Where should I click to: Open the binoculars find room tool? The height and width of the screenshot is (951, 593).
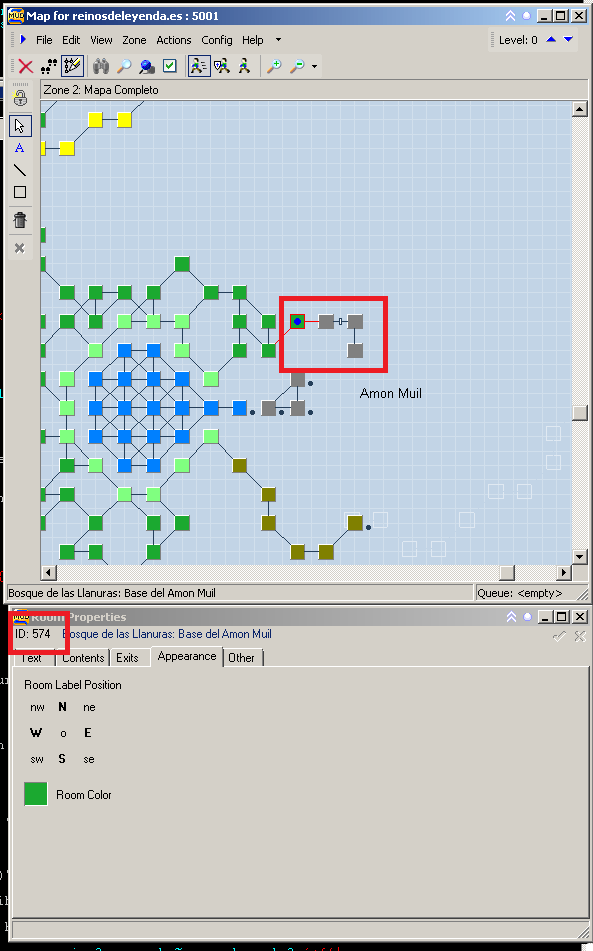pos(101,66)
